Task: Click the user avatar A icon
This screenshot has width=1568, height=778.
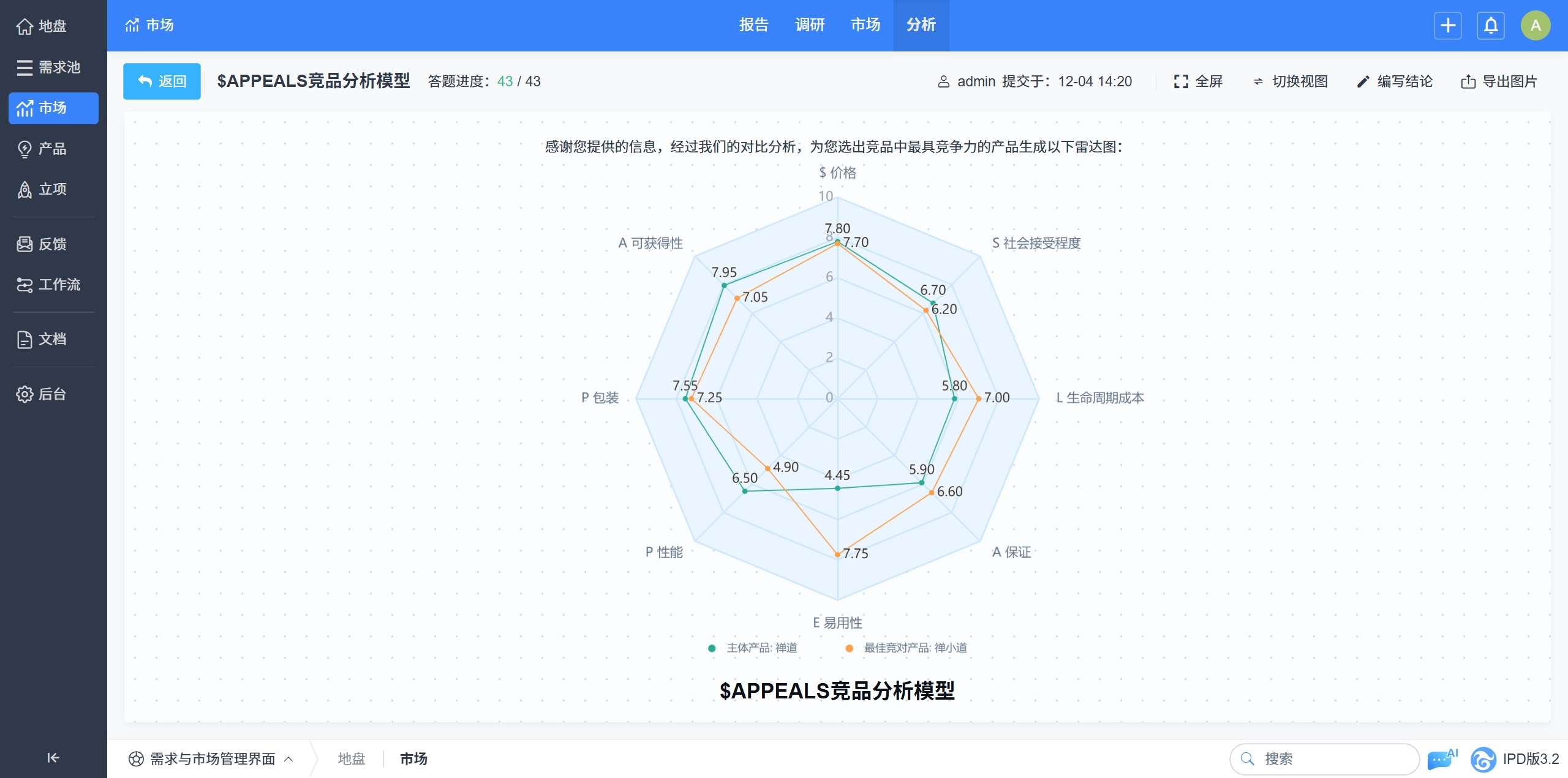Action: (x=1535, y=26)
